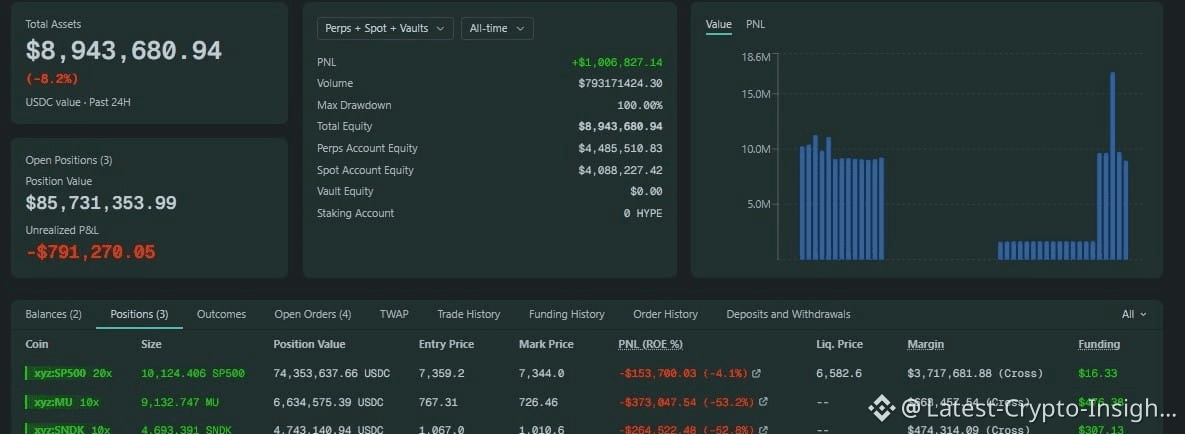The height and width of the screenshot is (434, 1185).
Task: Select the Positions (3) tab
Action: point(139,314)
